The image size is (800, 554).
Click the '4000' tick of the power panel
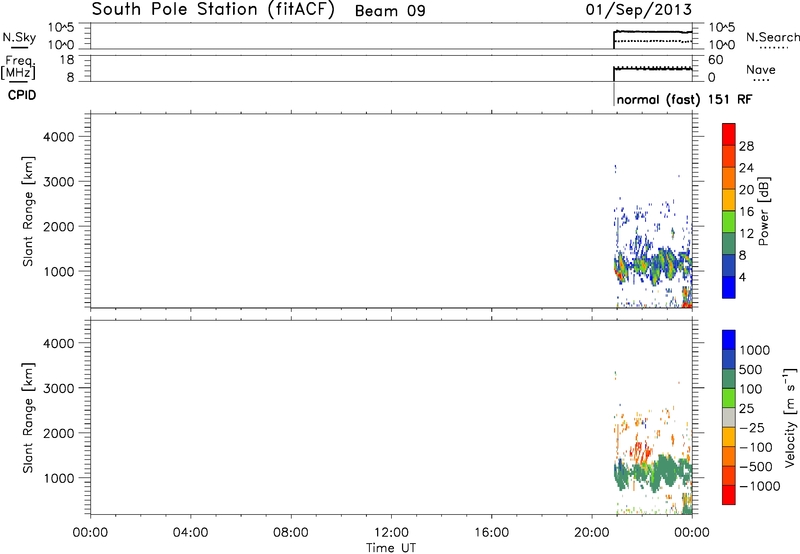(58, 137)
